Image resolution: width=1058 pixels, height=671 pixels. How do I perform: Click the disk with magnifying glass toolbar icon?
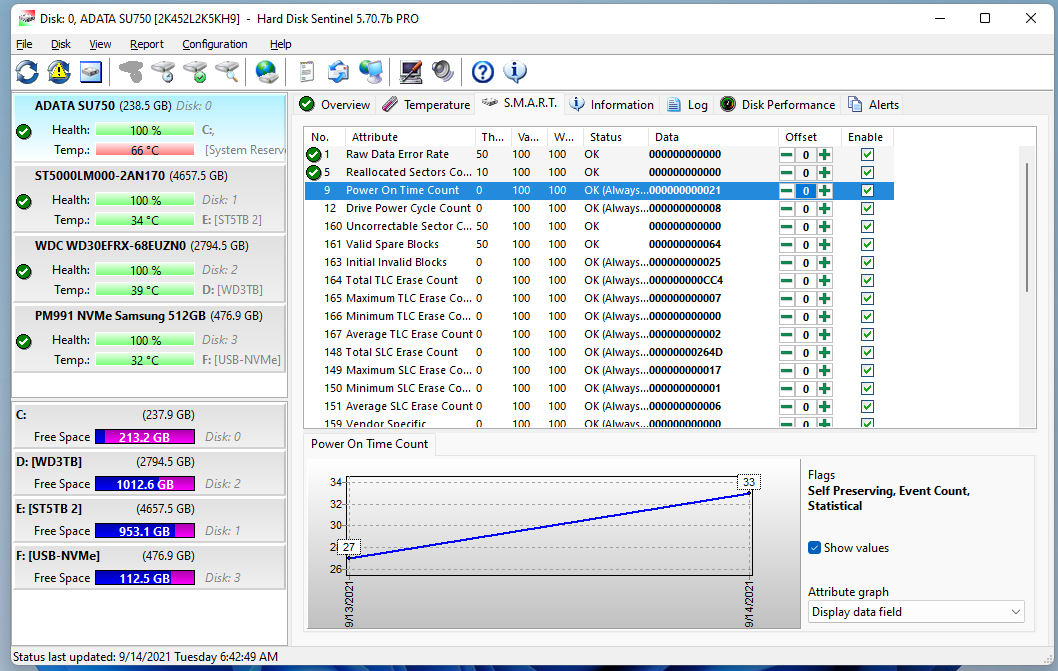227,72
